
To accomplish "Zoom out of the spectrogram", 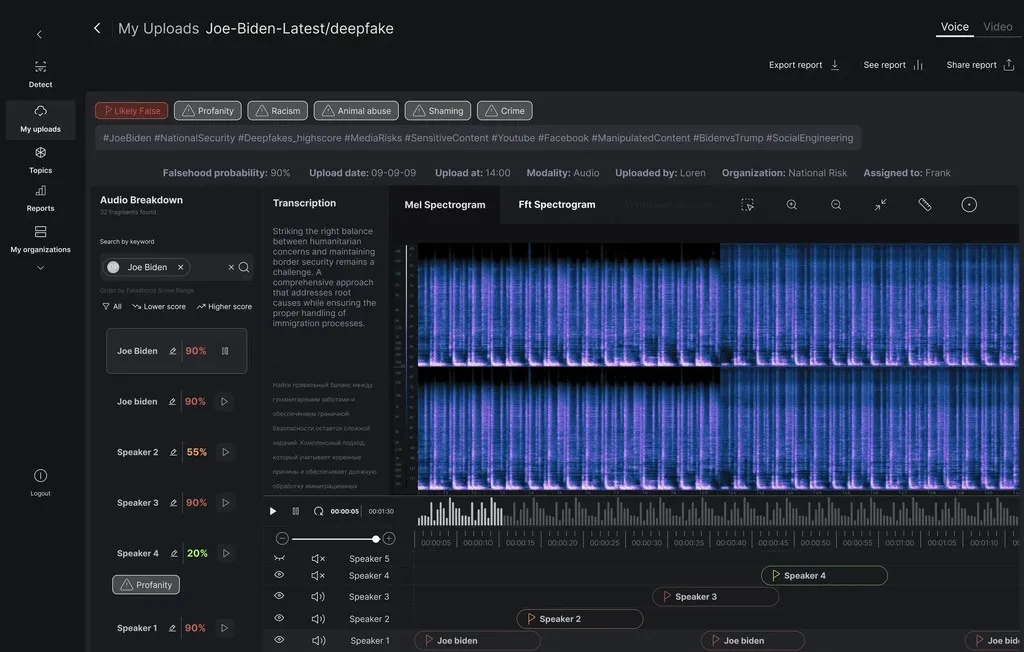I will [x=836, y=204].
